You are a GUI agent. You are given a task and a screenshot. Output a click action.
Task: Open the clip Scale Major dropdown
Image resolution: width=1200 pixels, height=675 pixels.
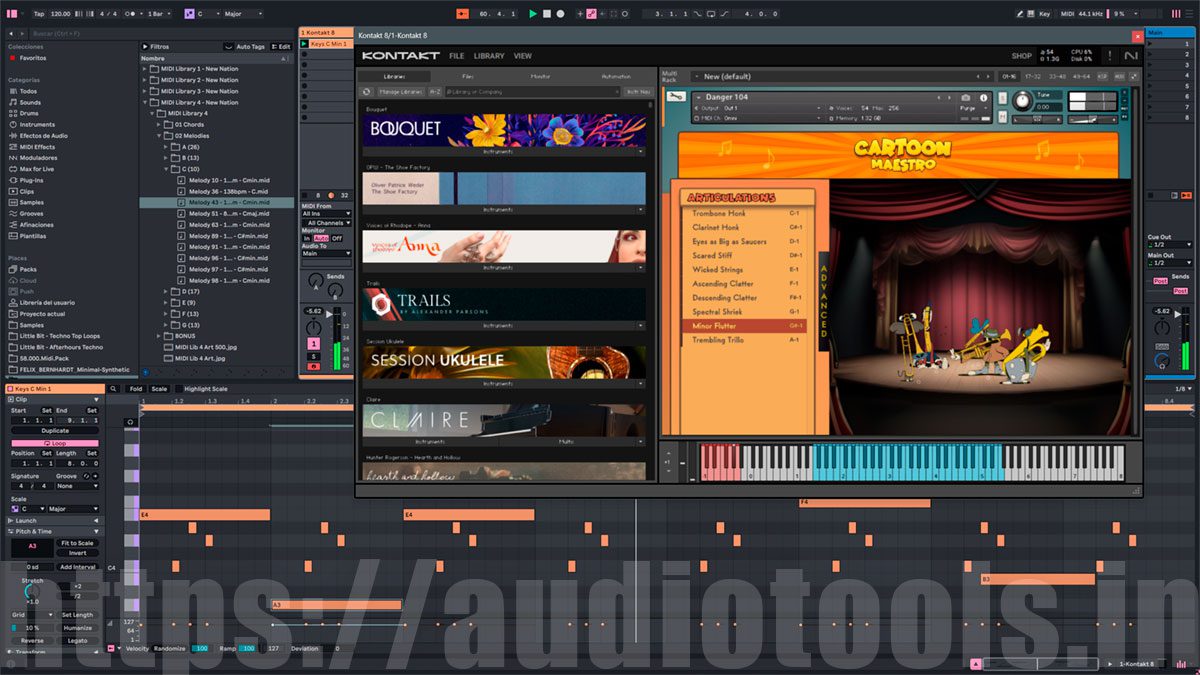click(73, 509)
